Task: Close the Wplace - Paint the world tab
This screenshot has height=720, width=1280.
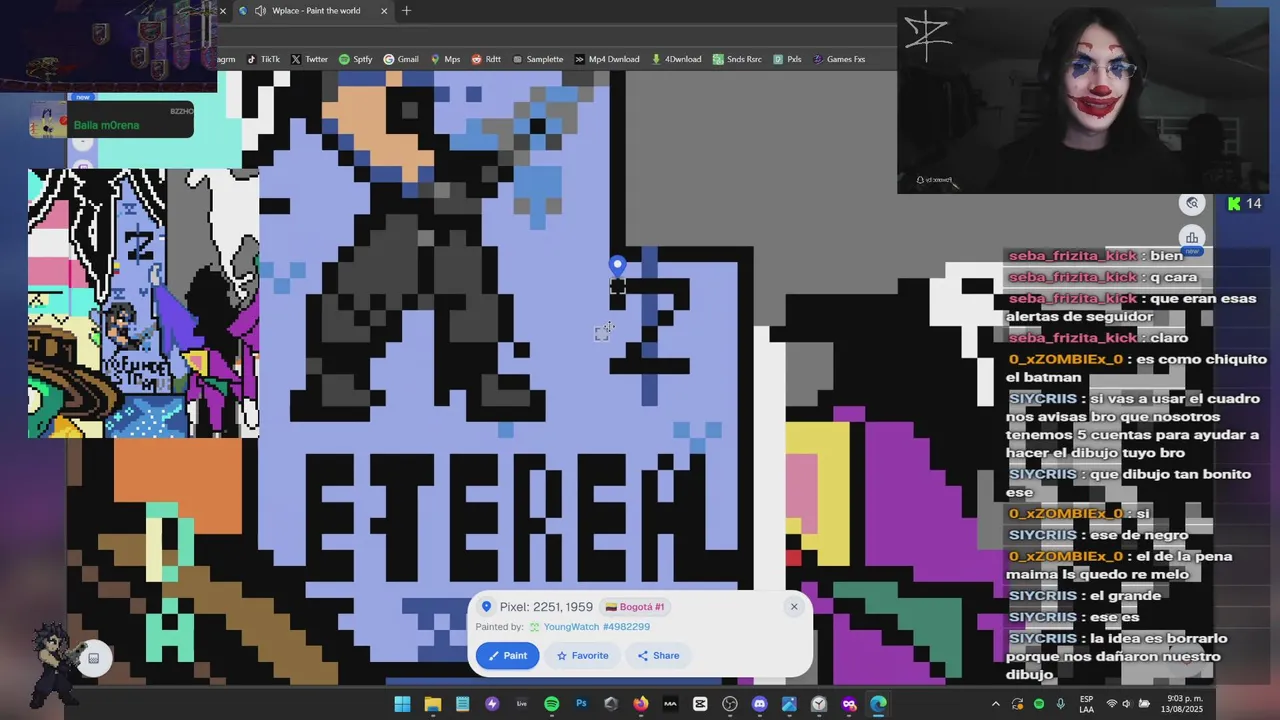Action: pyautogui.click(x=384, y=11)
